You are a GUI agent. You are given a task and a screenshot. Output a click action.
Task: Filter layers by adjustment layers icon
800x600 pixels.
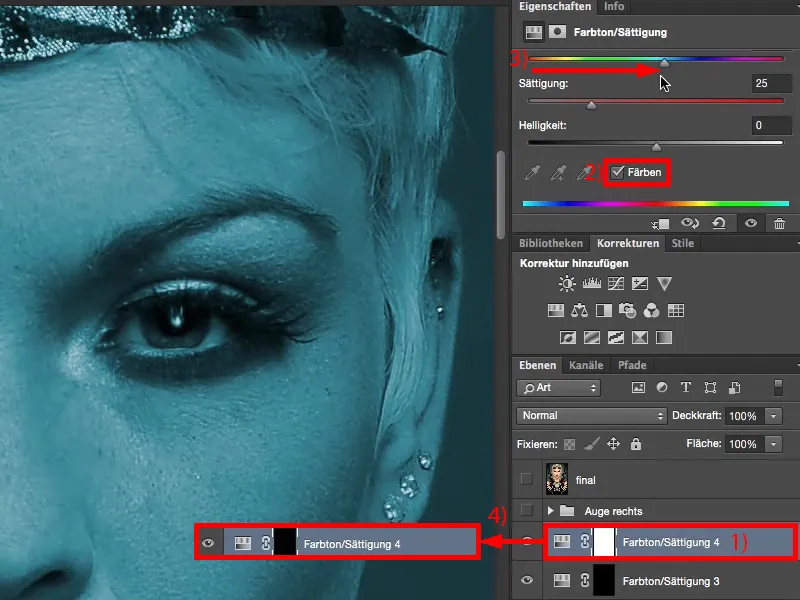tap(662, 388)
